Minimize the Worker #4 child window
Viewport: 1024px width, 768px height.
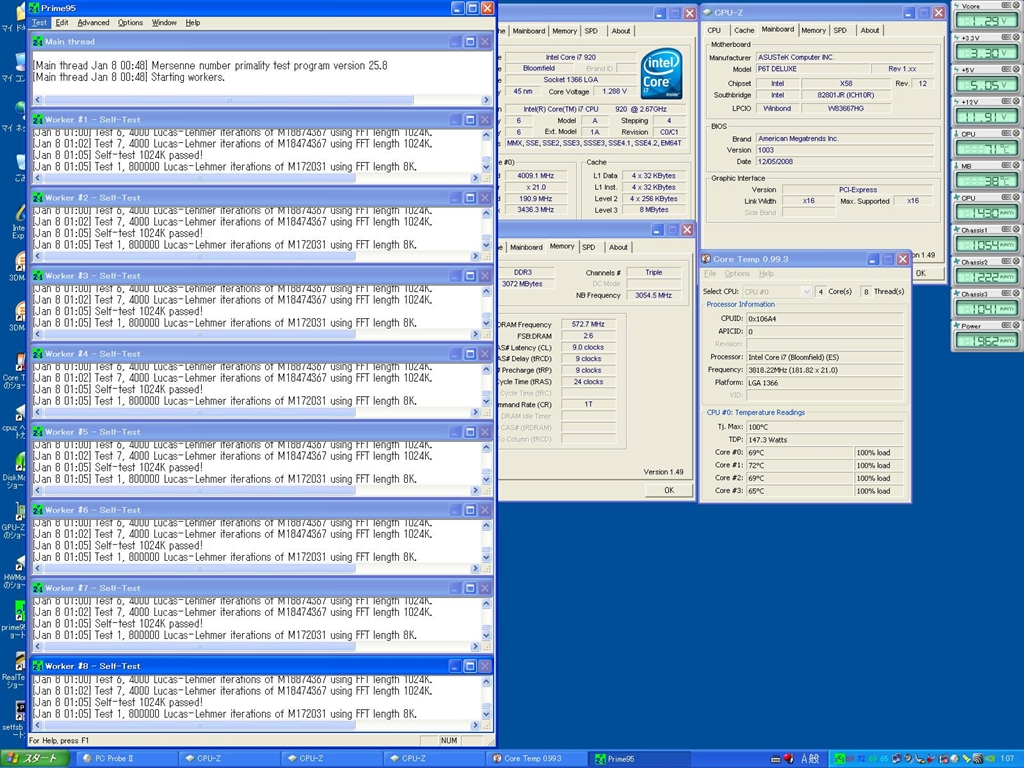click(x=455, y=354)
